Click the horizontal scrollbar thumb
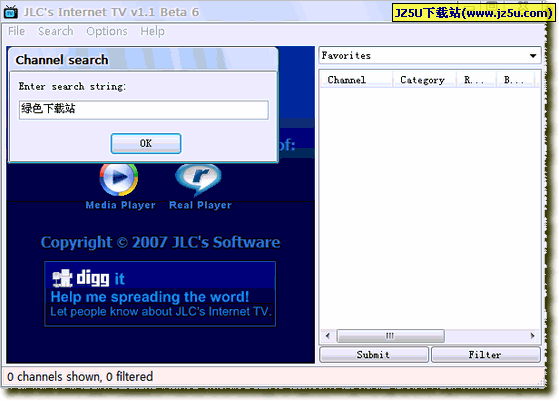559x401 pixels. point(390,336)
